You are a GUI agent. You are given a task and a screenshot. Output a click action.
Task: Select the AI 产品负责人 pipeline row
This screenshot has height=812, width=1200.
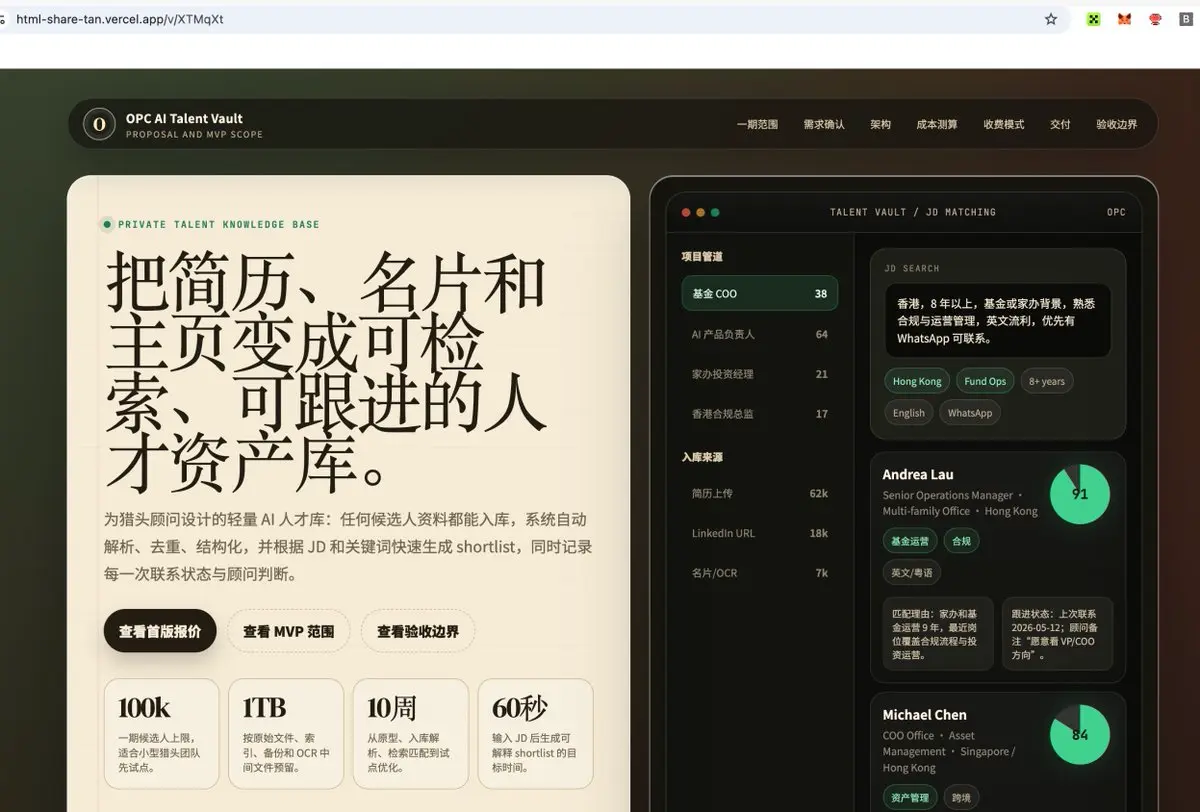759,334
